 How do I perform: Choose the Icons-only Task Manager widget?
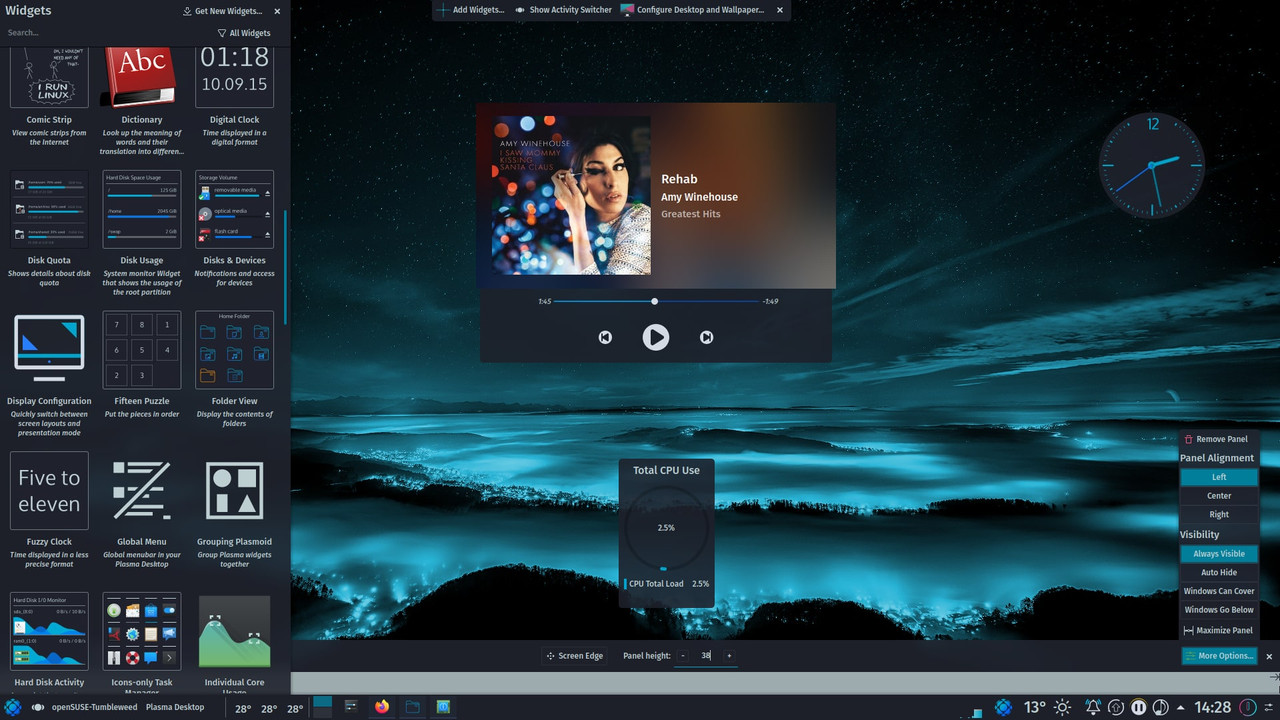point(141,640)
